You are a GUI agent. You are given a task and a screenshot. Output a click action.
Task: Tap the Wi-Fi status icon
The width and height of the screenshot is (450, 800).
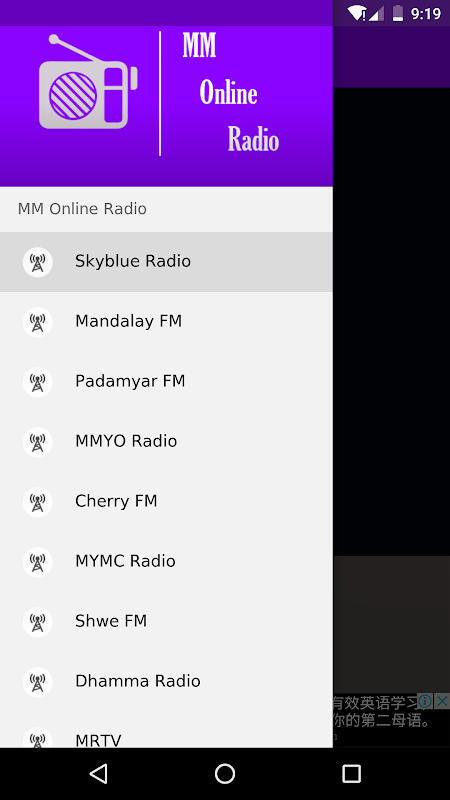point(357,13)
